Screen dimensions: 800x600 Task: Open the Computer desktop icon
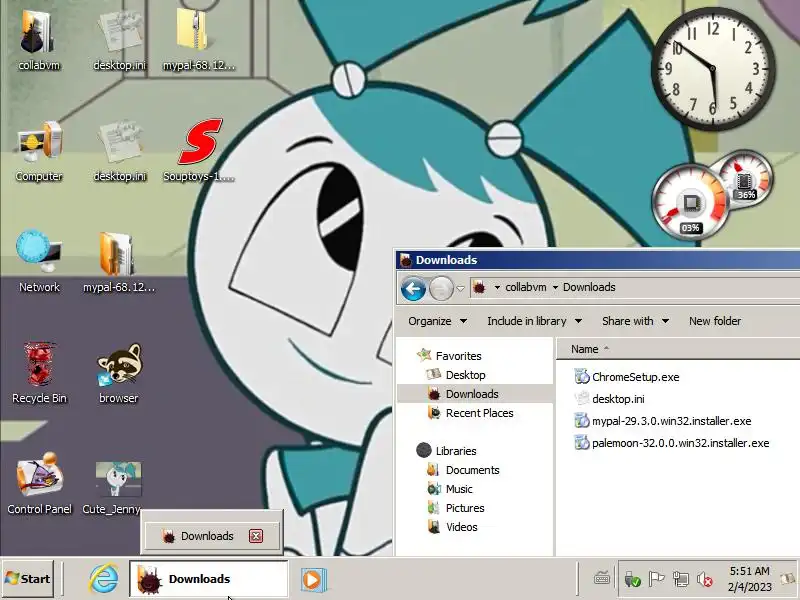click(39, 151)
